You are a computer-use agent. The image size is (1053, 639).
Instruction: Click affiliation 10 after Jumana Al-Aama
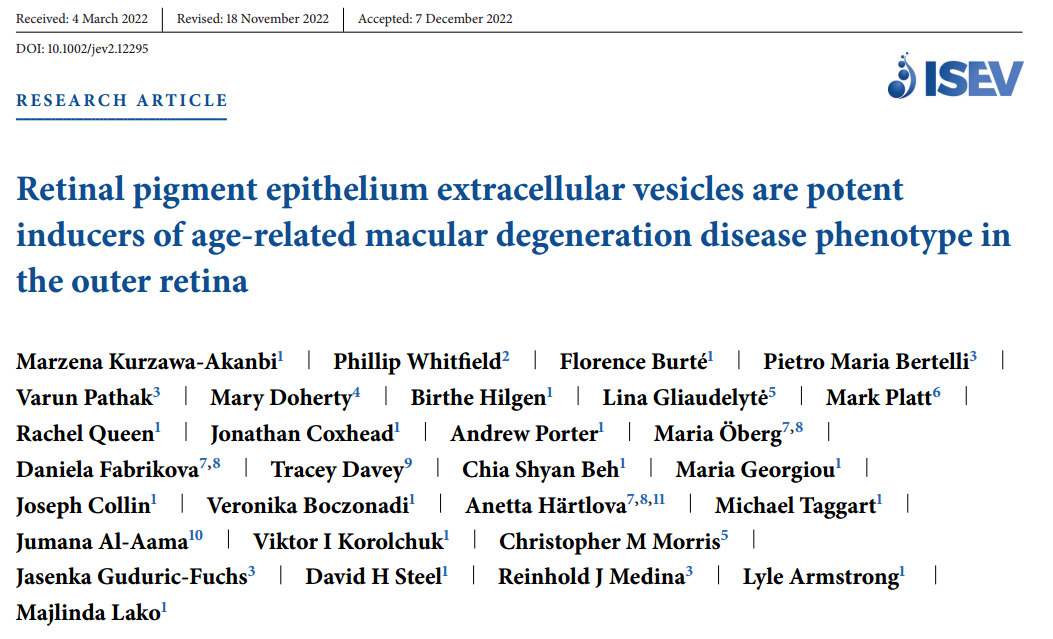coord(195,536)
